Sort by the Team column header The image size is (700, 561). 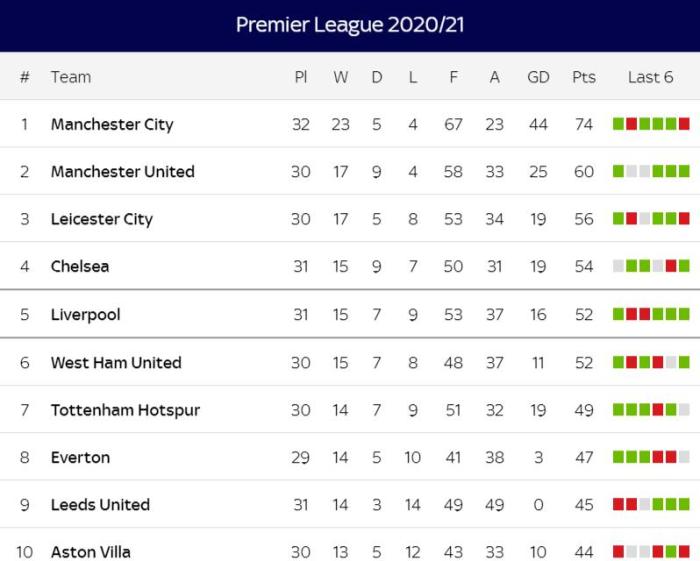pos(70,77)
